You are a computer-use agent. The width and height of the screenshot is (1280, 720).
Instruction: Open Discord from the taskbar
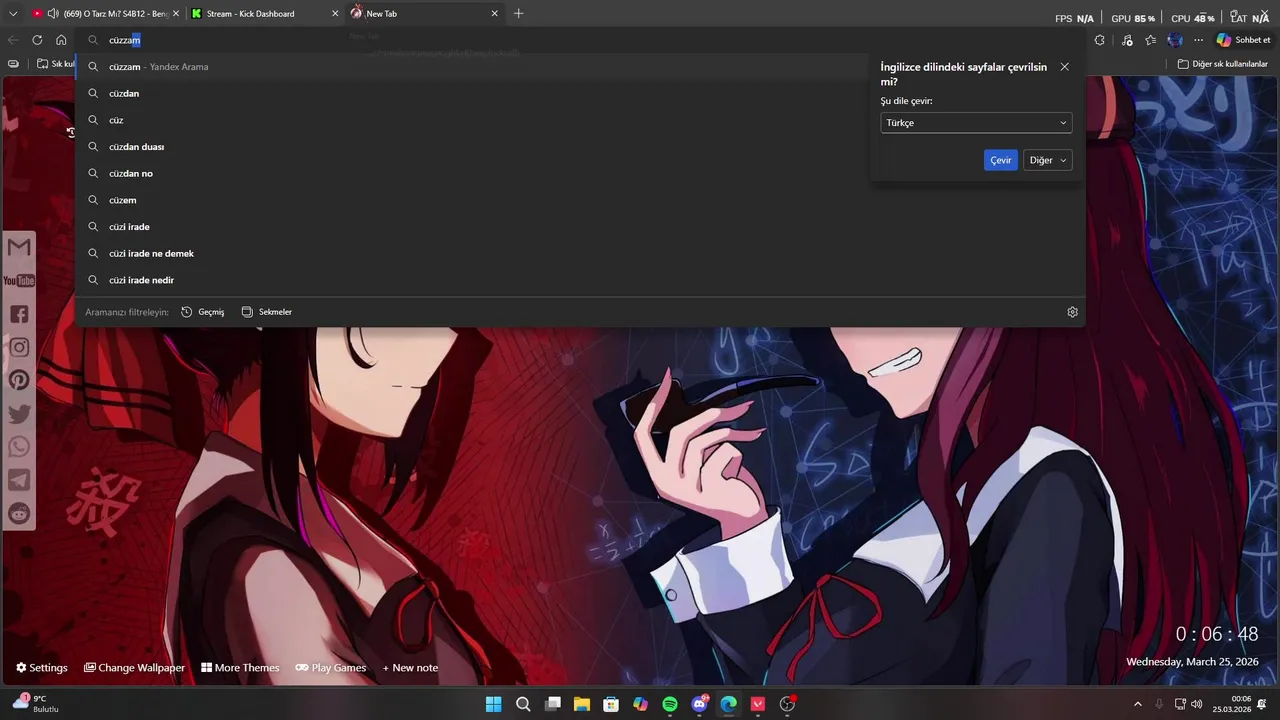pos(700,704)
